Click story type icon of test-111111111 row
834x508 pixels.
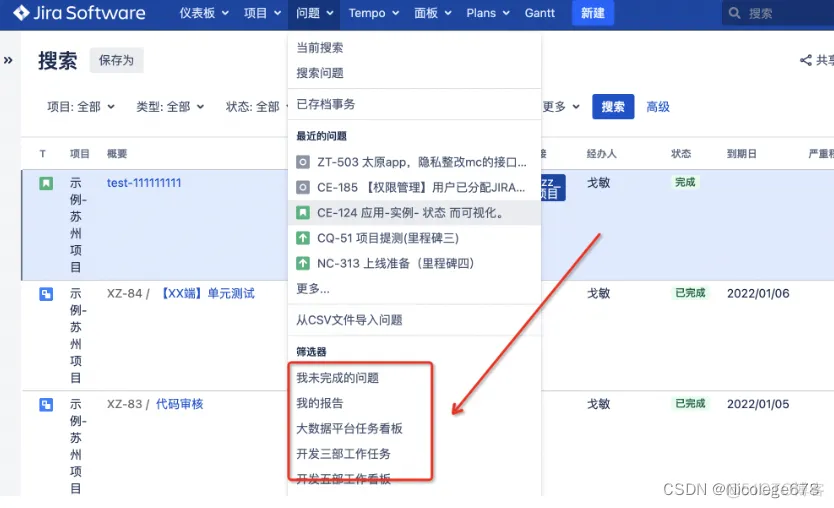click(46, 184)
